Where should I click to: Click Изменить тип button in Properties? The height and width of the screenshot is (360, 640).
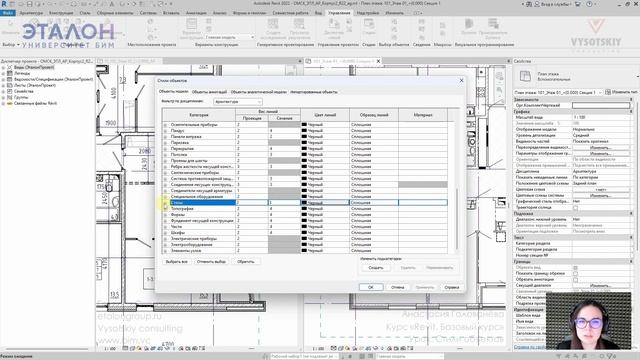[622, 92]
